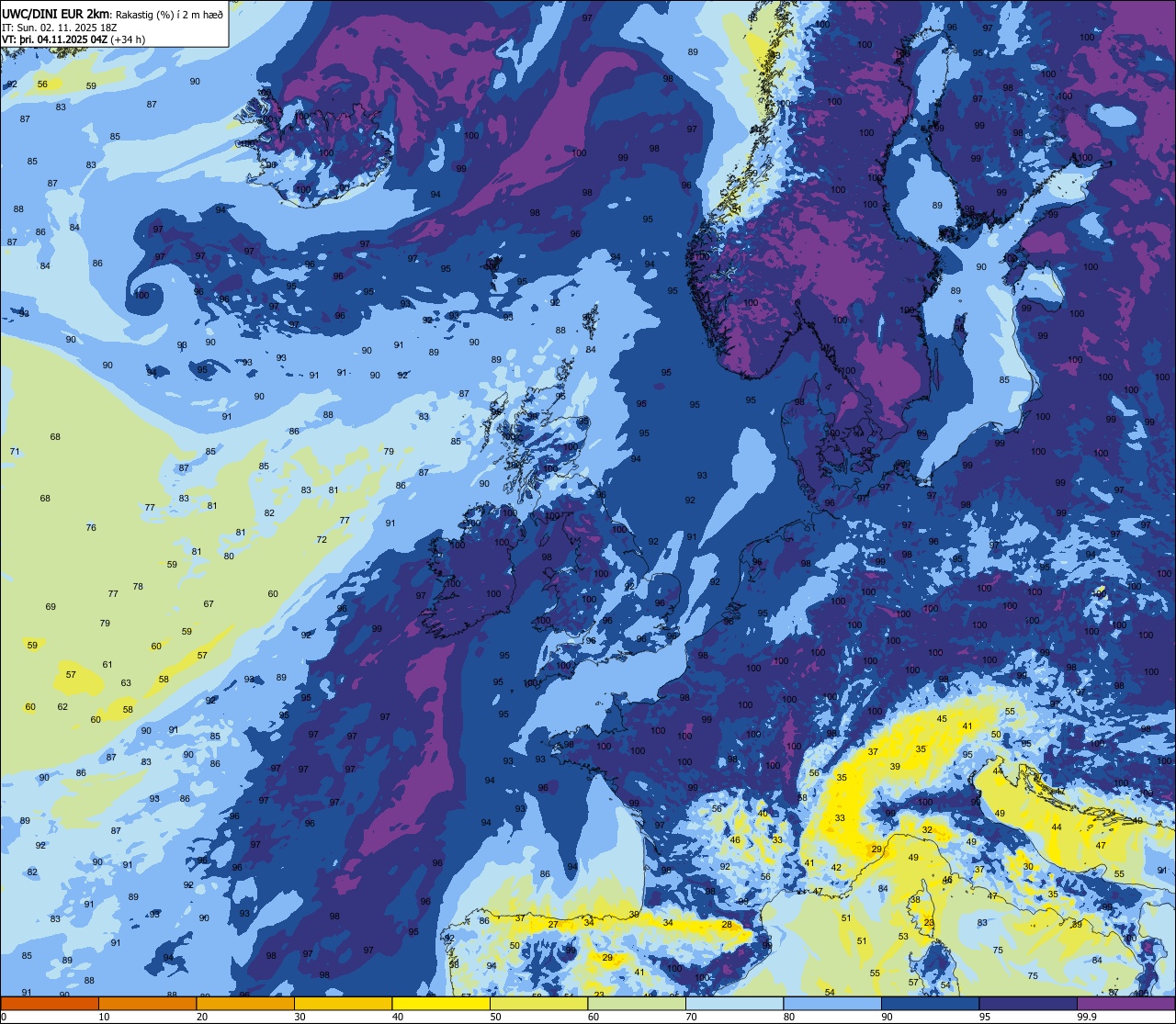1176x1024 pixels.
Task: Click the "72" humidity value on the map
Action: pyautogui.click(x=322, y=539)
